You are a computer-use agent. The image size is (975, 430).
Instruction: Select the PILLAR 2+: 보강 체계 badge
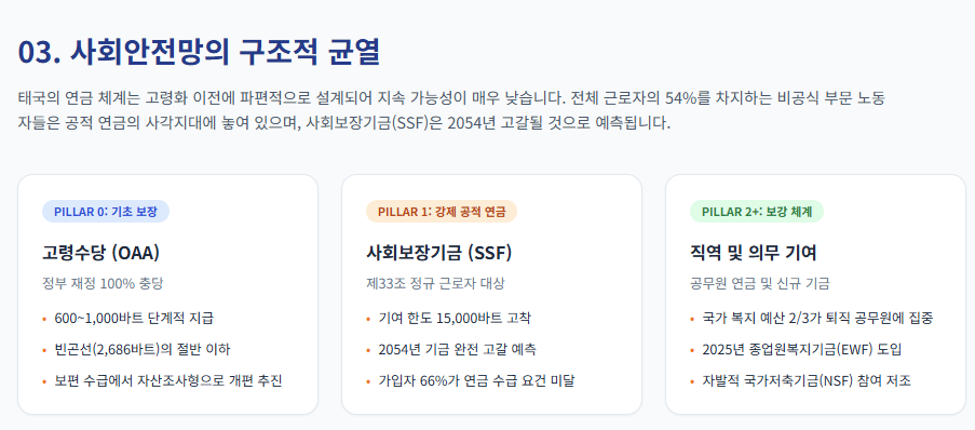[x=757, y=211]
